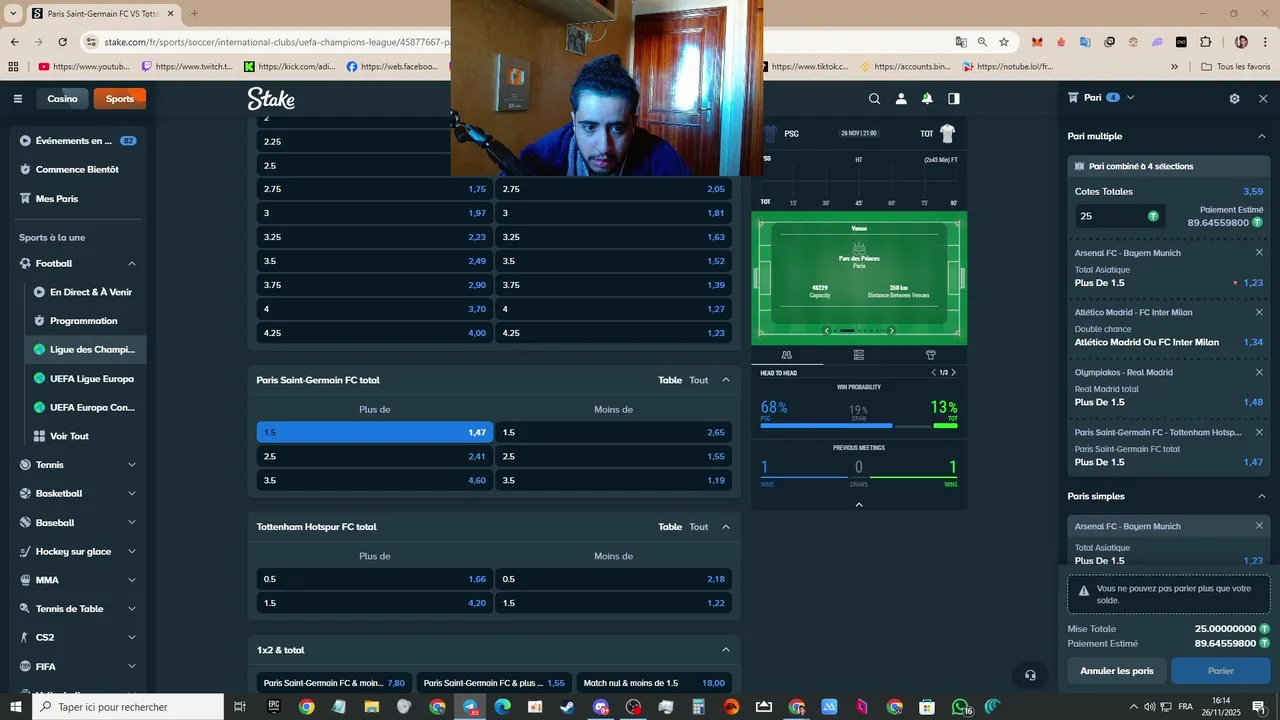This screenshot has height=720, width=1280.
Task: Switch Tottenham total market to Tout view
Action: pos(698,527)
